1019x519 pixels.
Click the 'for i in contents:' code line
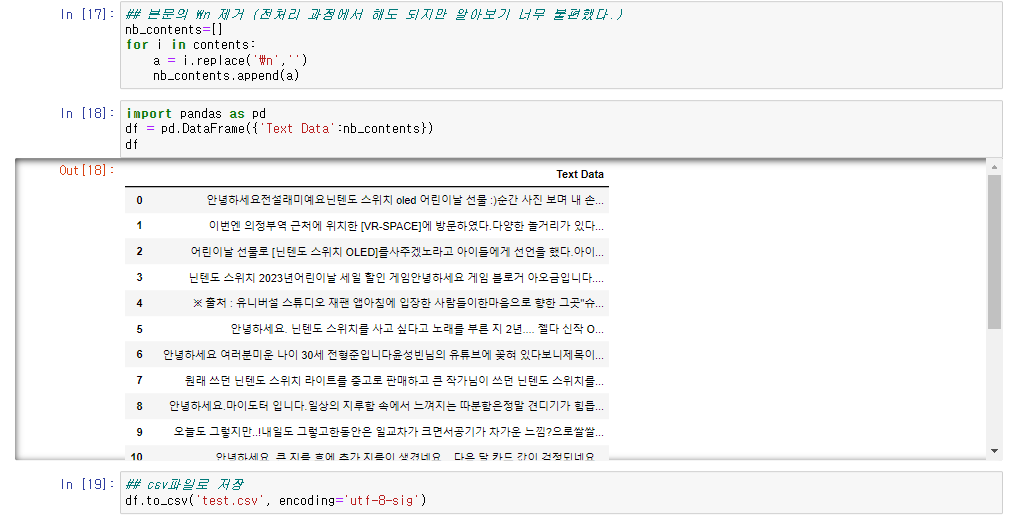point(190,45)
